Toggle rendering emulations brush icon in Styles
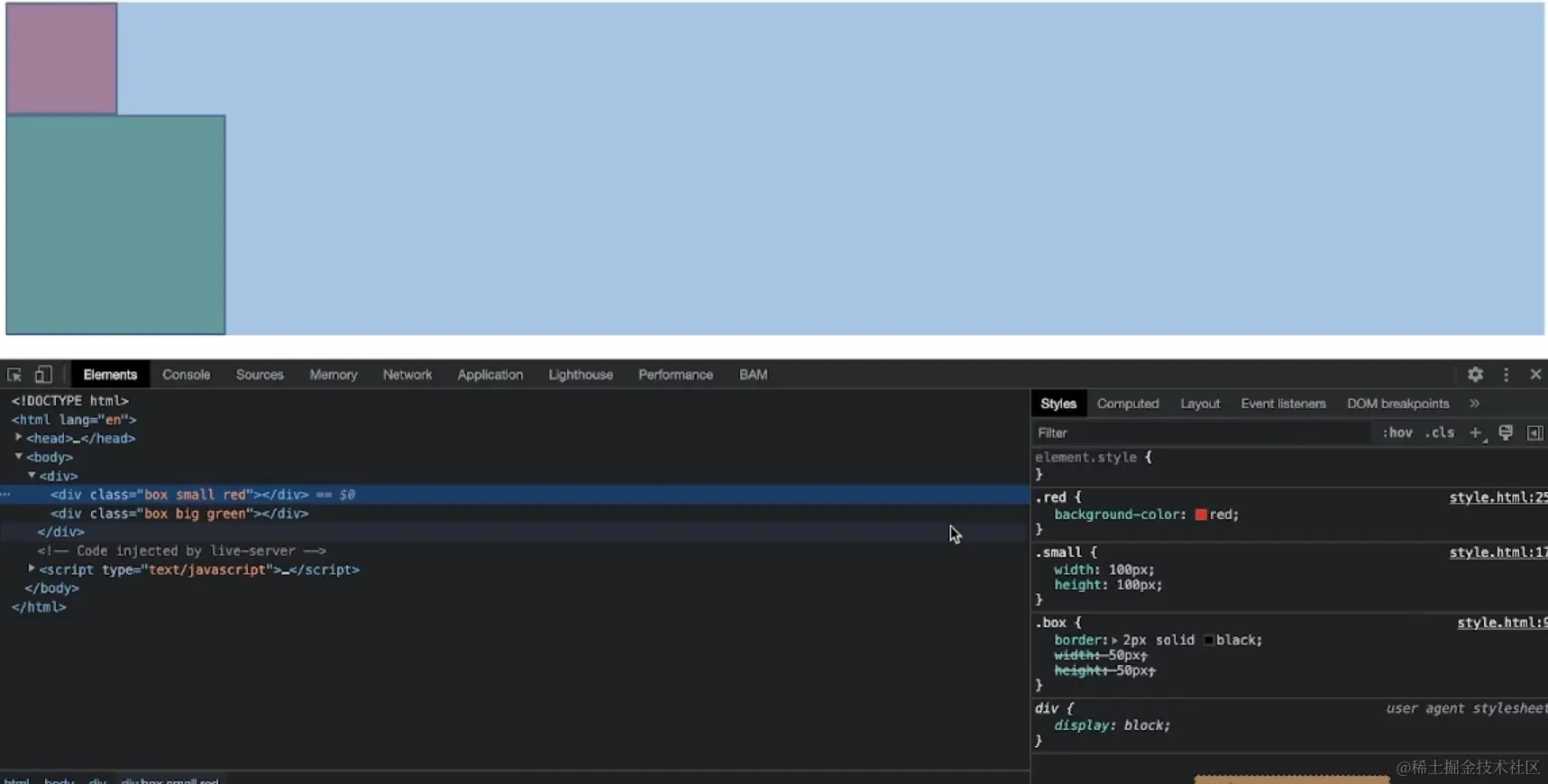The height and width of the screenshot is (784, 1548). point(1506,433)
